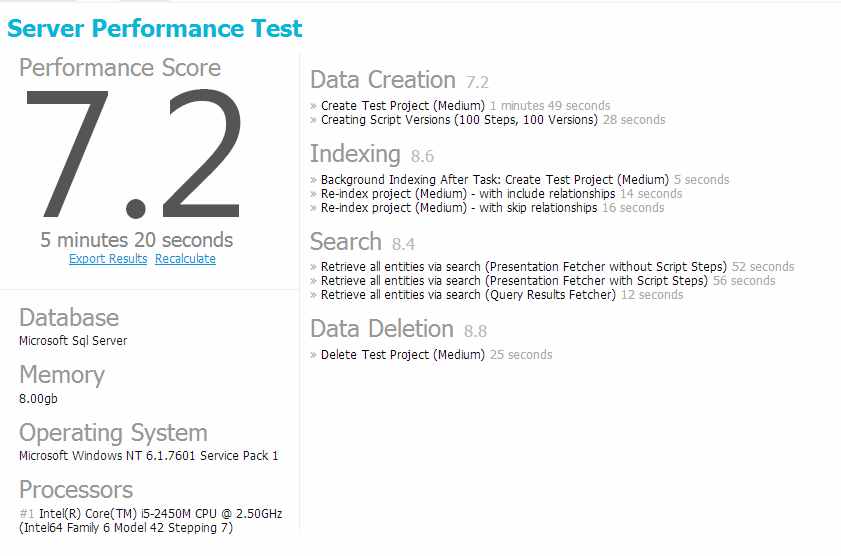Select Re-index project with skip relationships
The height and width of the screenshot is (556, 841).
462,208
